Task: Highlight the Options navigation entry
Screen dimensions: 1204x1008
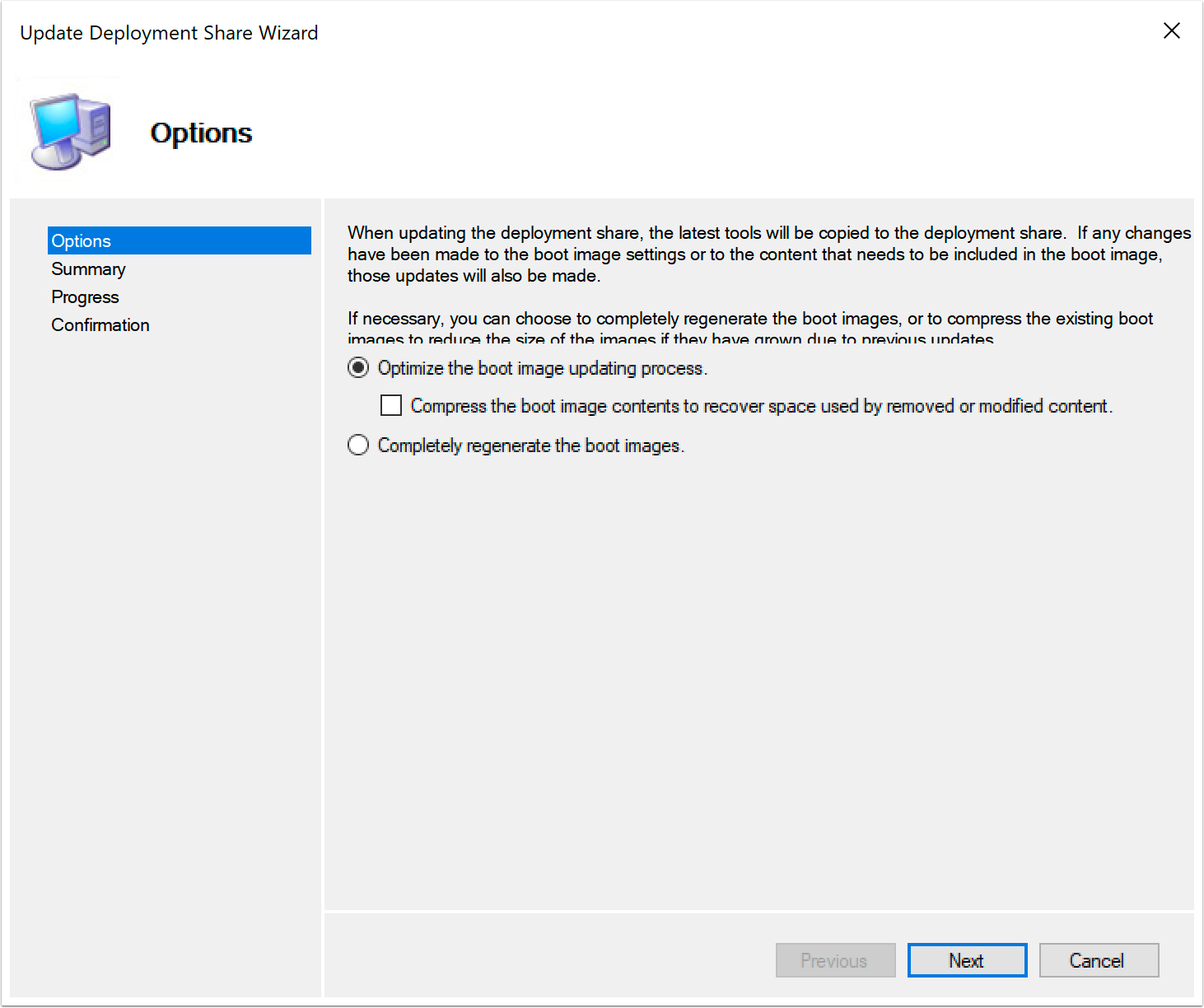Action: coord(81,240)
